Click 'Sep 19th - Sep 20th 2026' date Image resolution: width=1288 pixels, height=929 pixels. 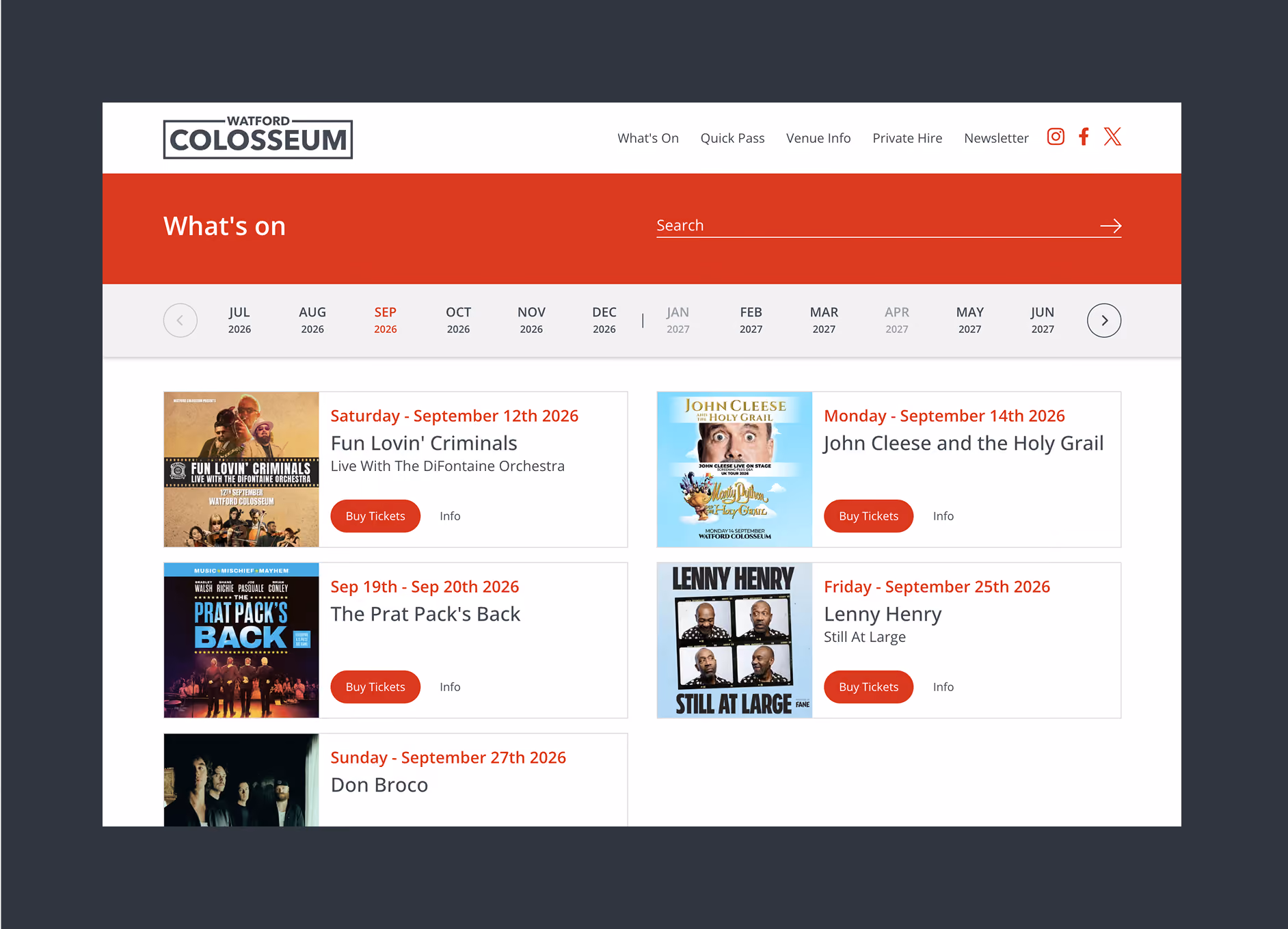click(425, 587)
